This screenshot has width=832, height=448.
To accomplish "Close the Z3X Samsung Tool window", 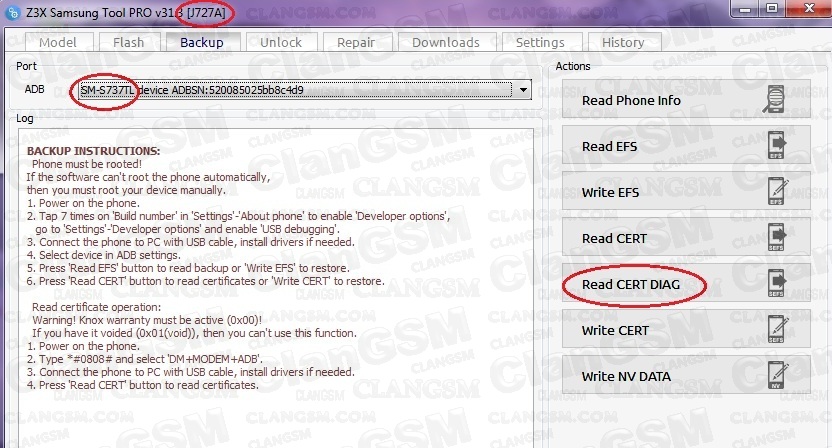I will click(809, 8).
